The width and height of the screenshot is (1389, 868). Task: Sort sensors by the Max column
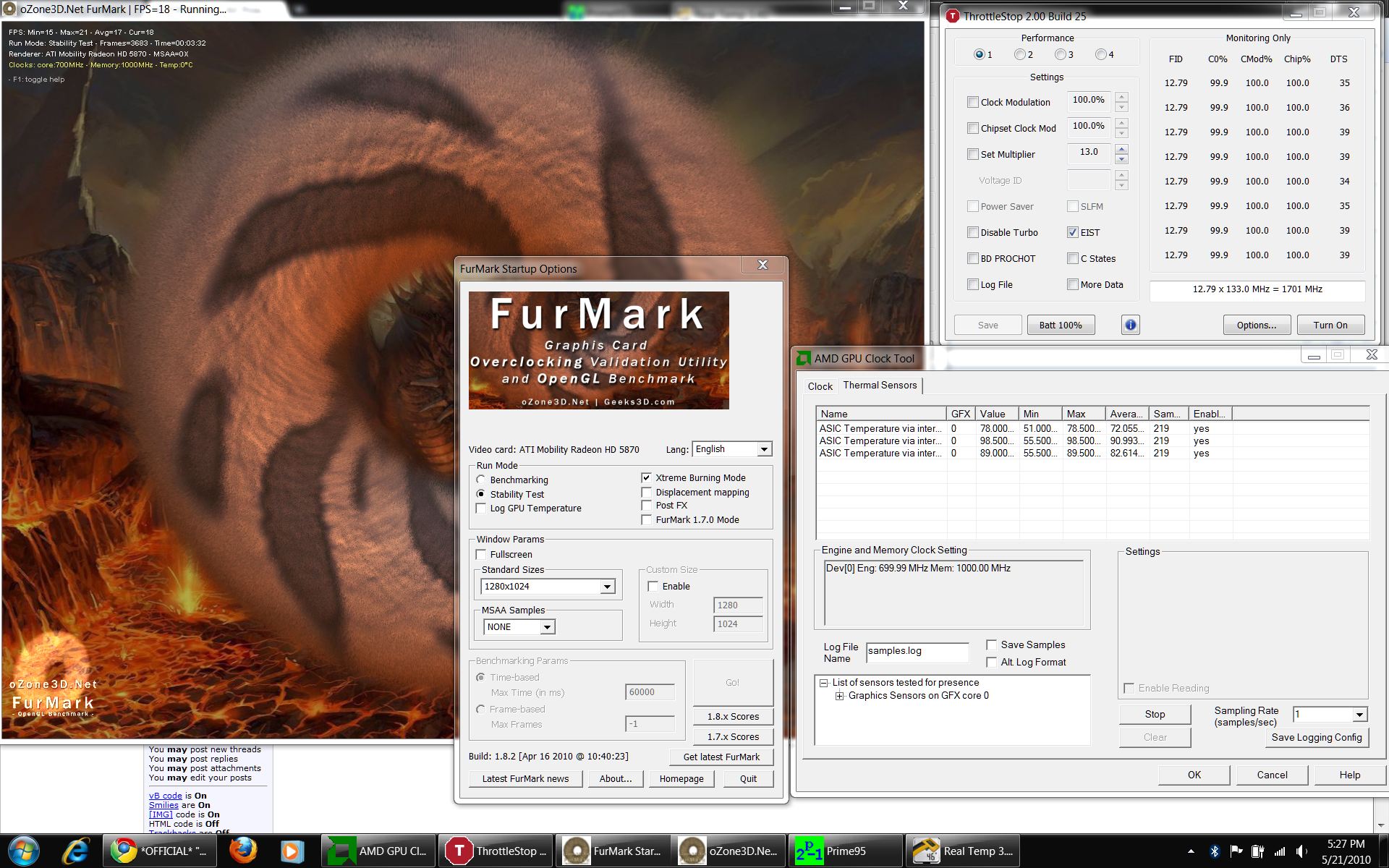1084,414
